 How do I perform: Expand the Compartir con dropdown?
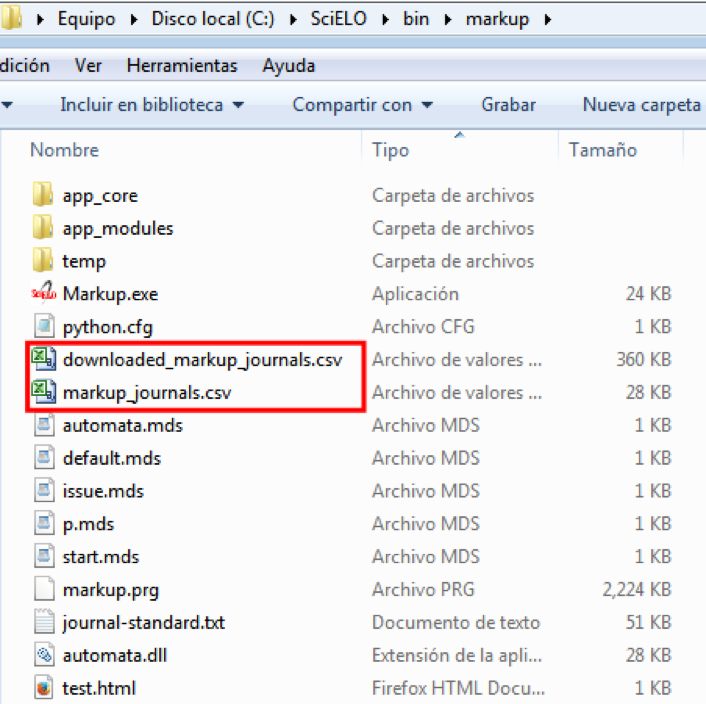[362, 105]
